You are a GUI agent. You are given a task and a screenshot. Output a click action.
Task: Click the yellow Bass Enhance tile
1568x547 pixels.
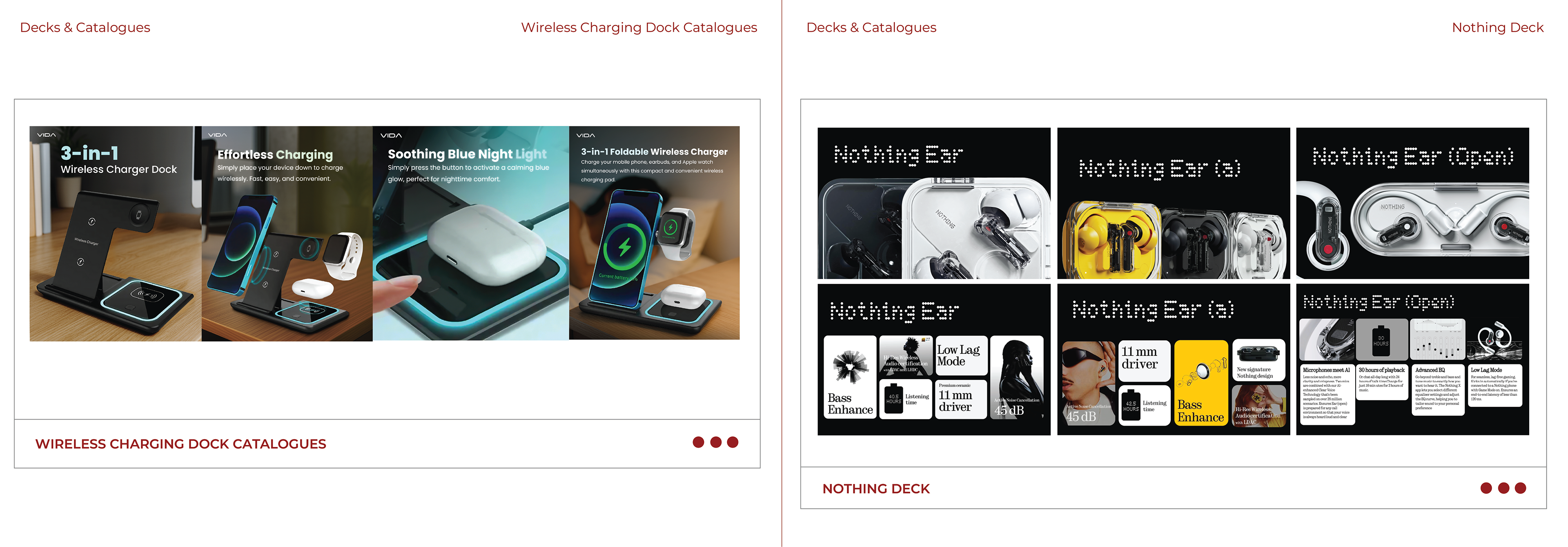(x=1201, y=383)
